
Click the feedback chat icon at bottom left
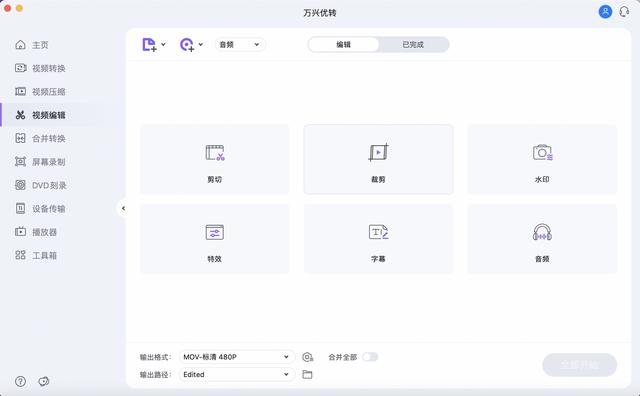44,381
